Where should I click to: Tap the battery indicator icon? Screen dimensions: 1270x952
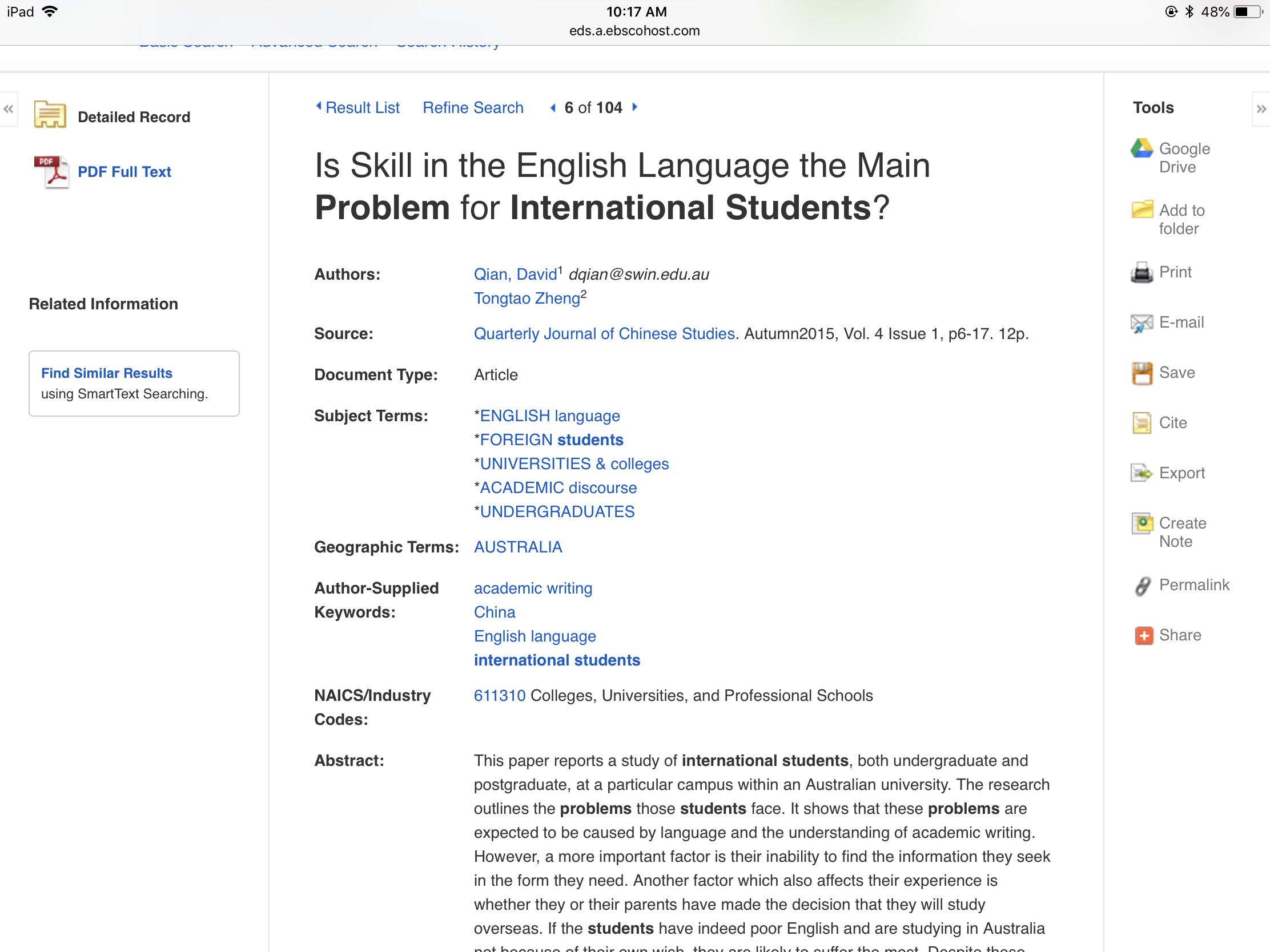(x=1248, y=11)
